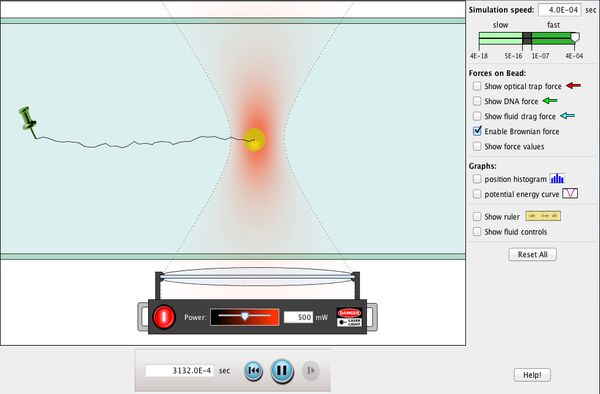The width and height of the screenshot is (600, 394).
Task: Click the red optical trap force arrow
Action: (x=573, y=86)
